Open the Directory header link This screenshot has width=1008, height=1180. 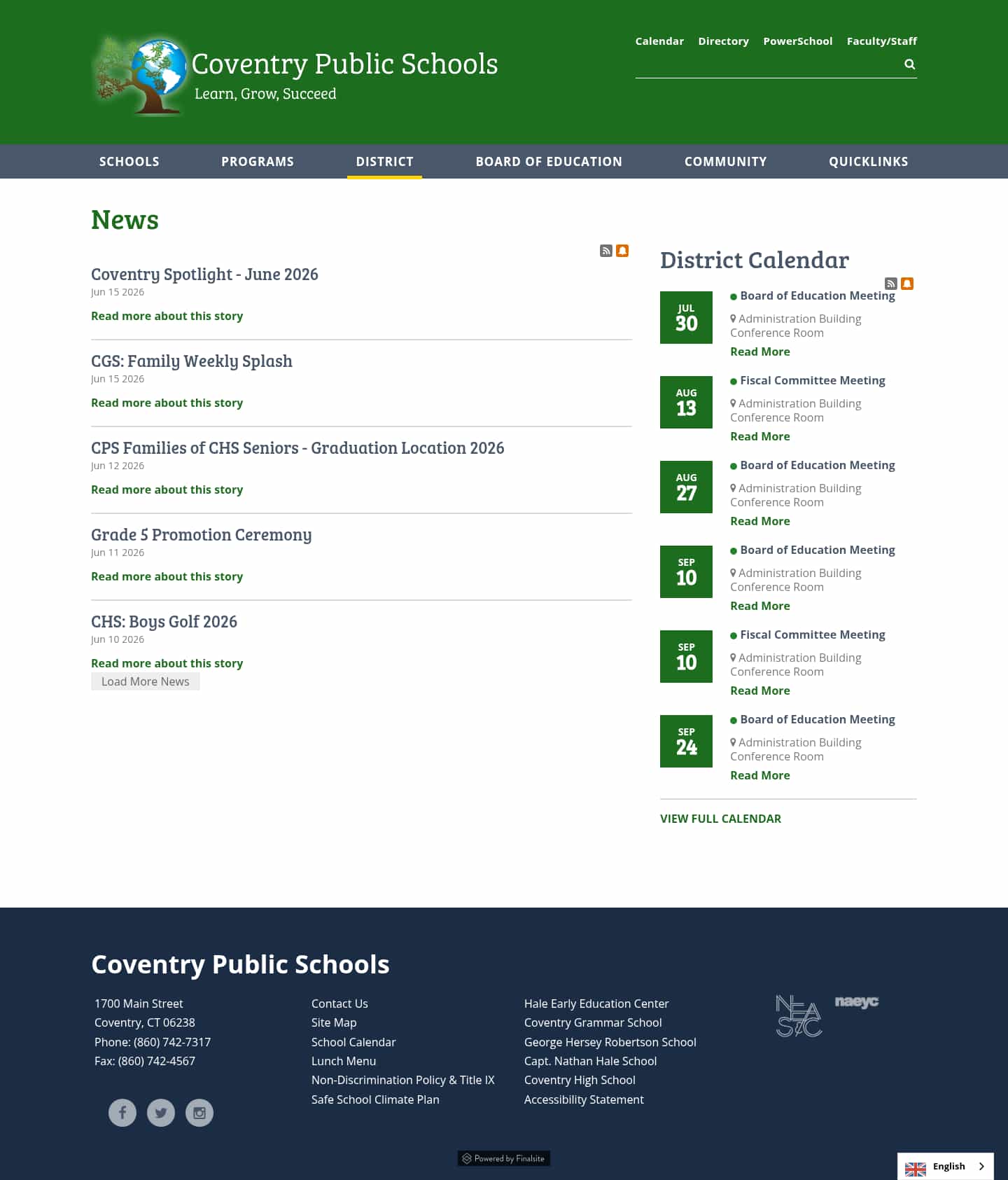[723, 41]
